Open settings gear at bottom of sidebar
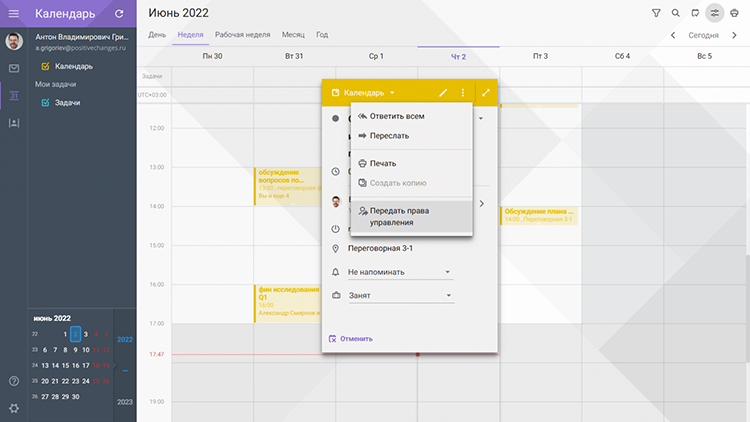The height and width of the screenshot is (422, 750). 14,408
